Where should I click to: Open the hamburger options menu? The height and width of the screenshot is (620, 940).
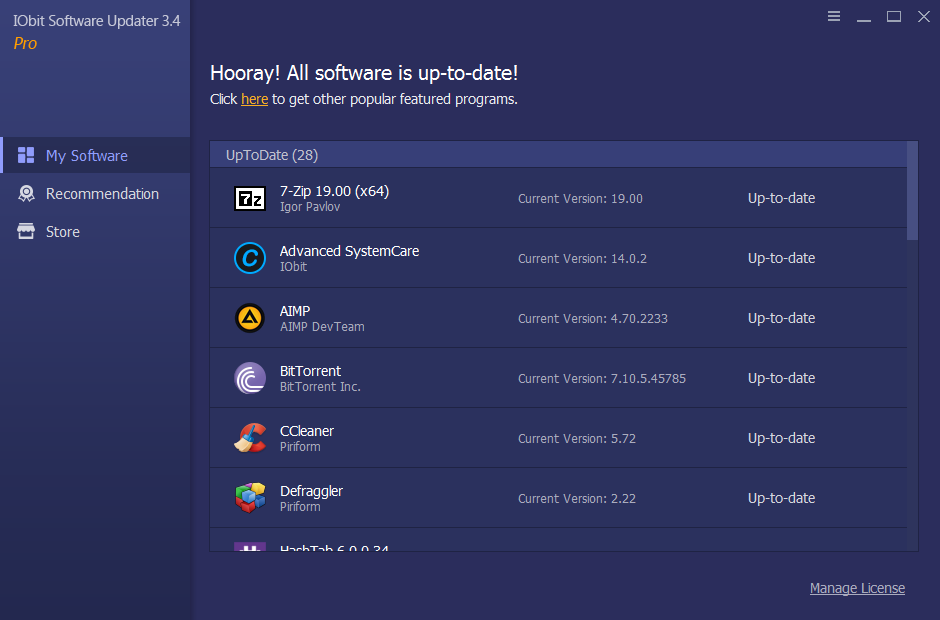[x=834, y=16]
